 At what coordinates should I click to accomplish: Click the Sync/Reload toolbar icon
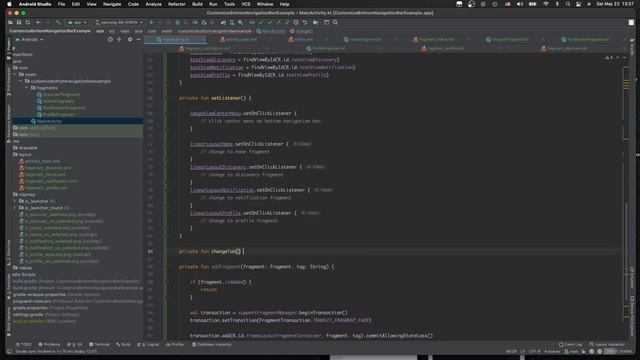pyautogui.click(x=28, y=22)
